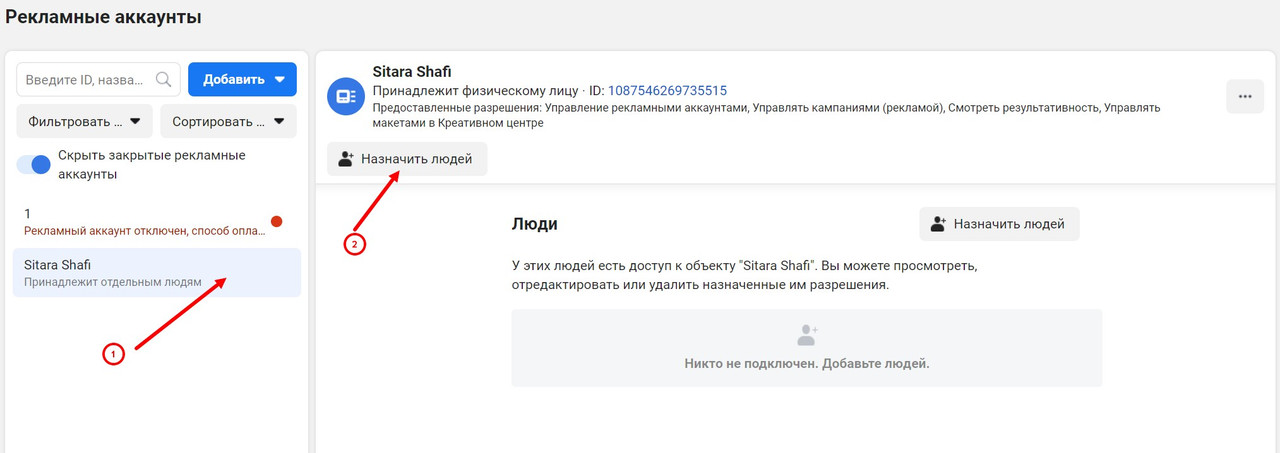Click "Рекламный аккаунт отключен" warning text
Image resolution: width=1280 pixels, height=453 pixels.
tap(145, 232)
